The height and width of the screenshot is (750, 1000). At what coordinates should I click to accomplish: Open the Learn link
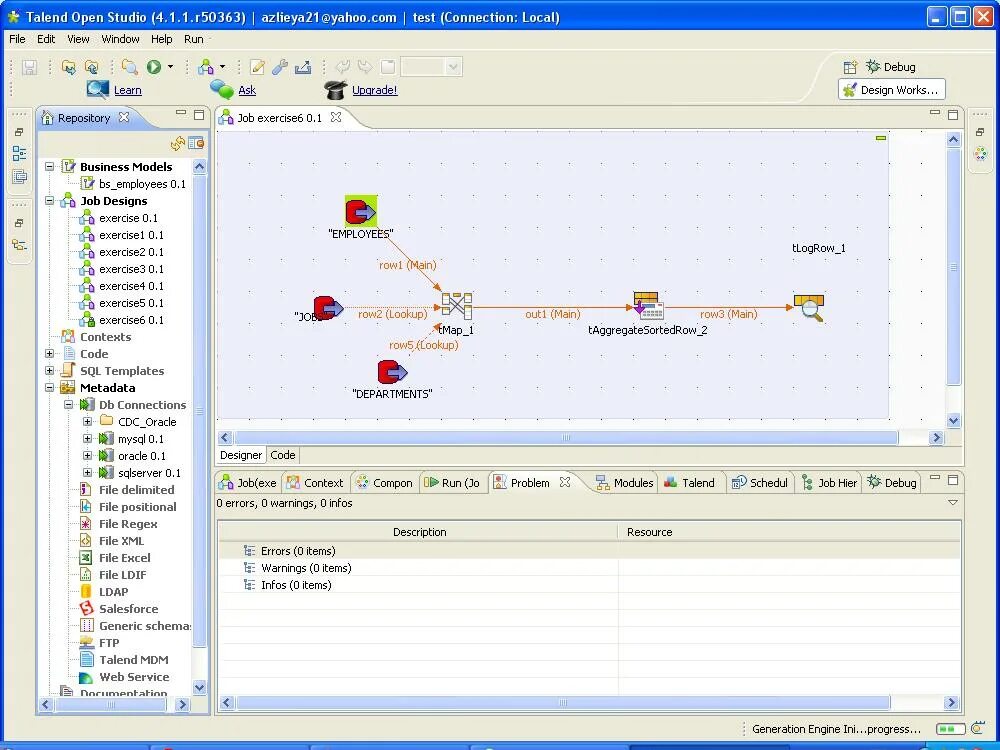point(128,91)
